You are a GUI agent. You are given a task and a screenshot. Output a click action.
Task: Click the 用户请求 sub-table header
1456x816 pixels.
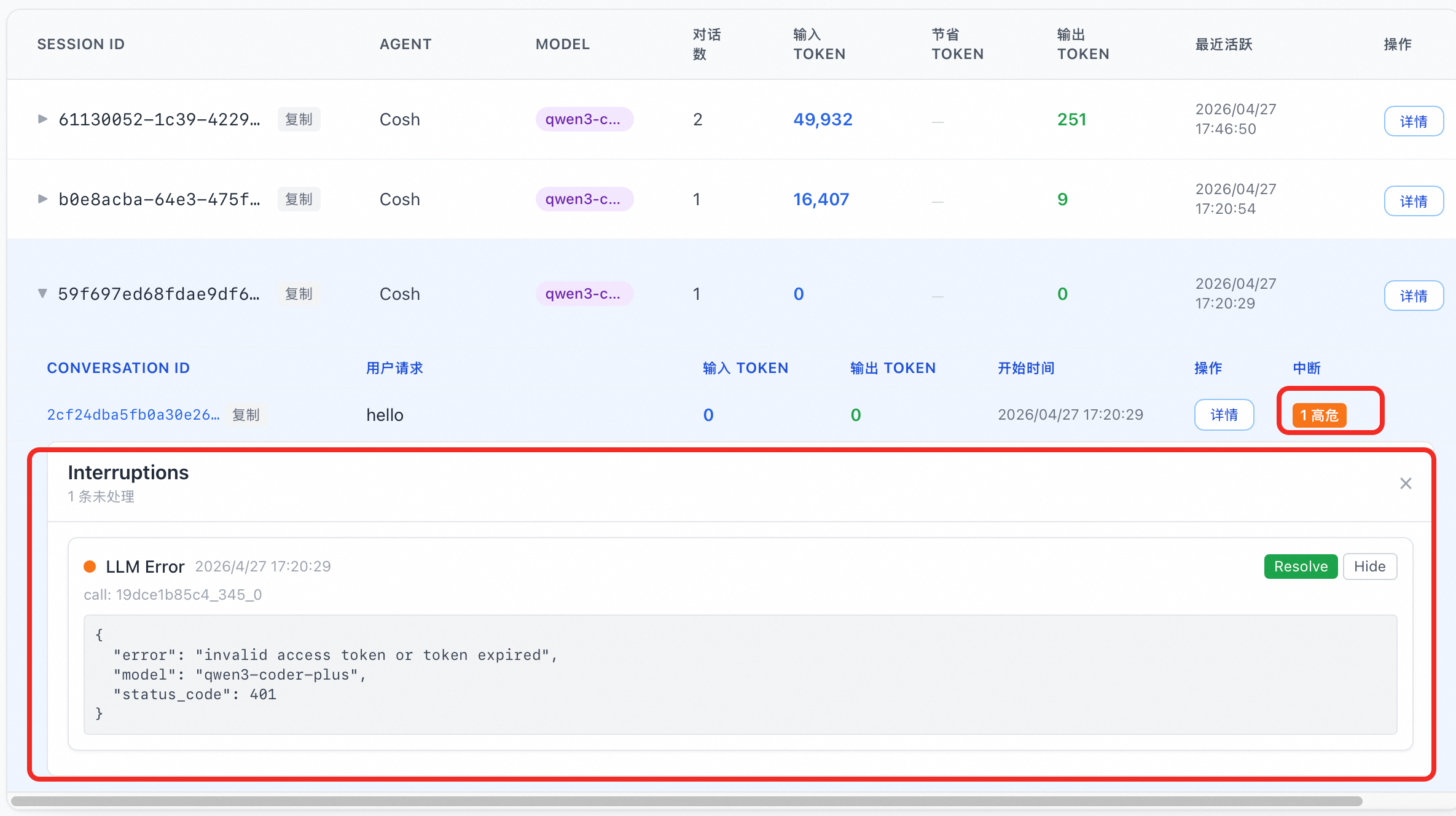click(395, 368)
